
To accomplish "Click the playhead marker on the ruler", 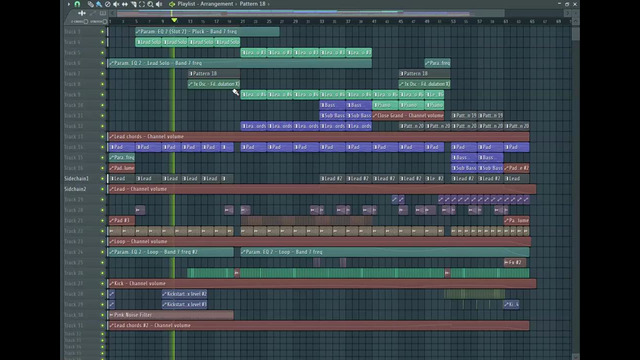I will coord(174,20).
